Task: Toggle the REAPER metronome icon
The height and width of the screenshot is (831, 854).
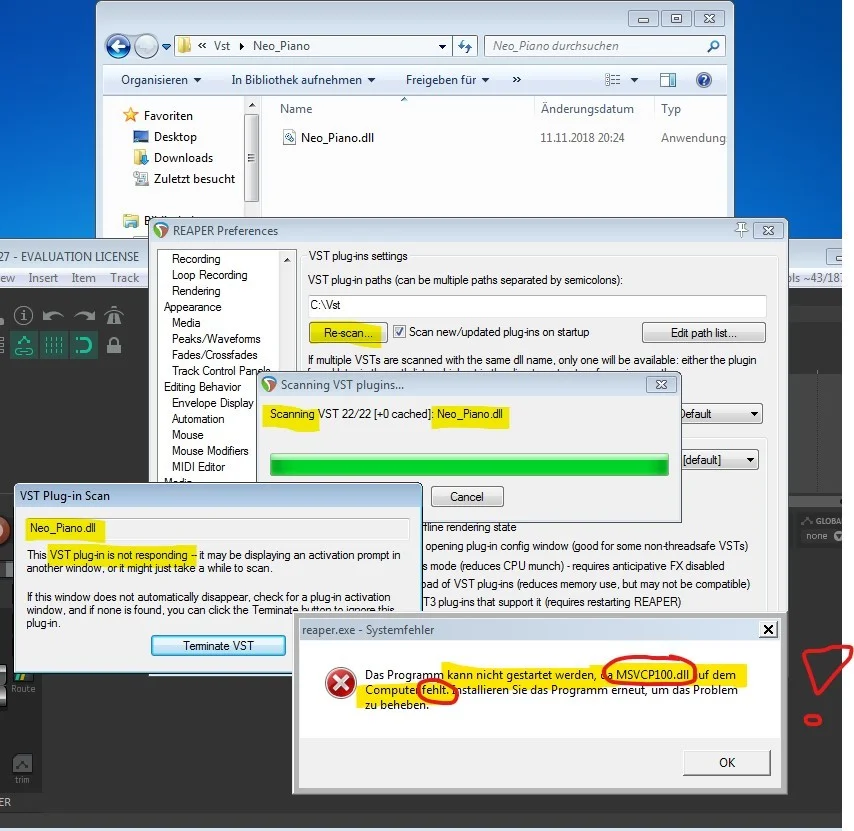Action: pyautogui.click(x=114, y=315)
